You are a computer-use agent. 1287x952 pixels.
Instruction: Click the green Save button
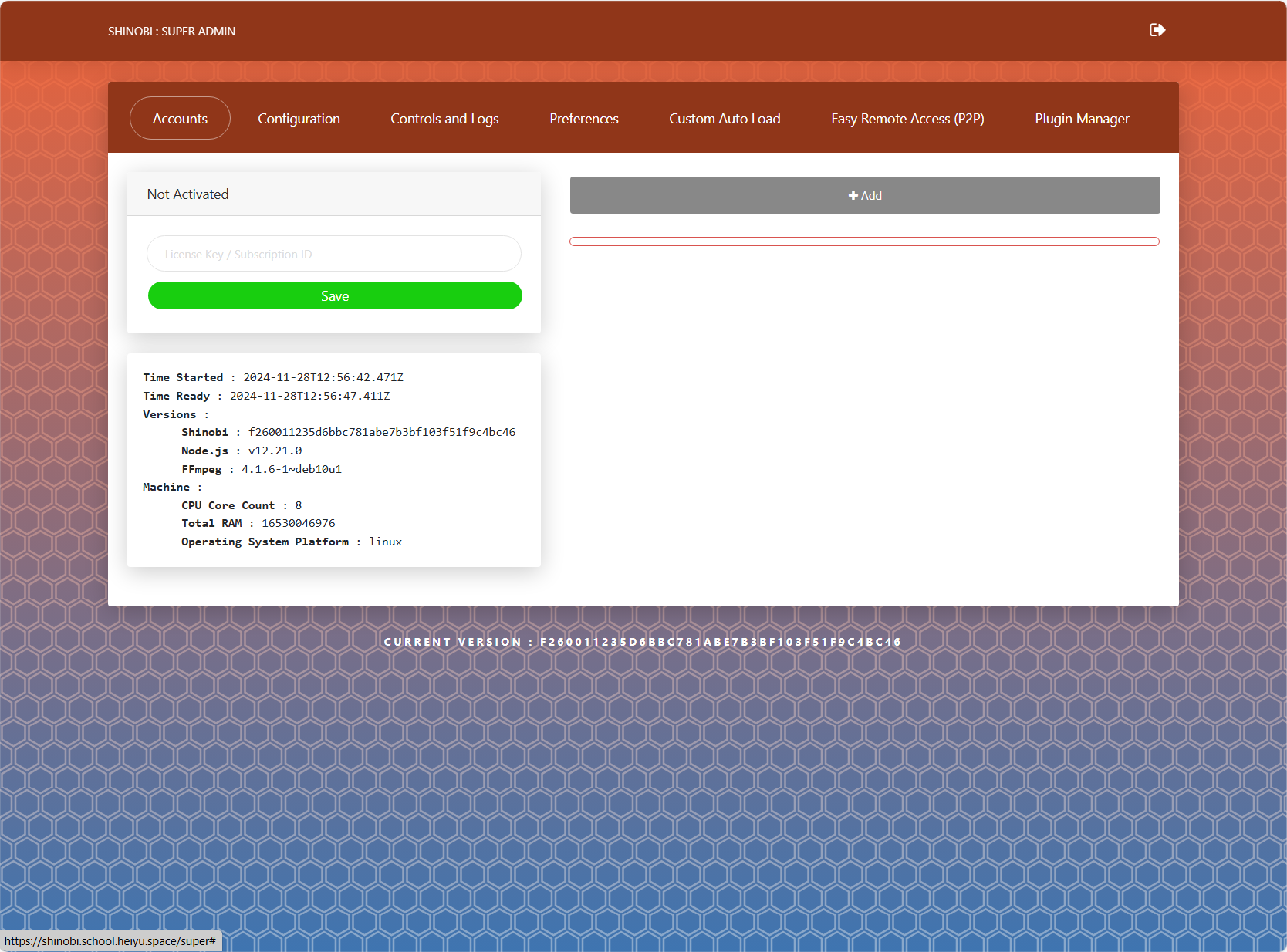pyautogui.click(x=335, y=295)
